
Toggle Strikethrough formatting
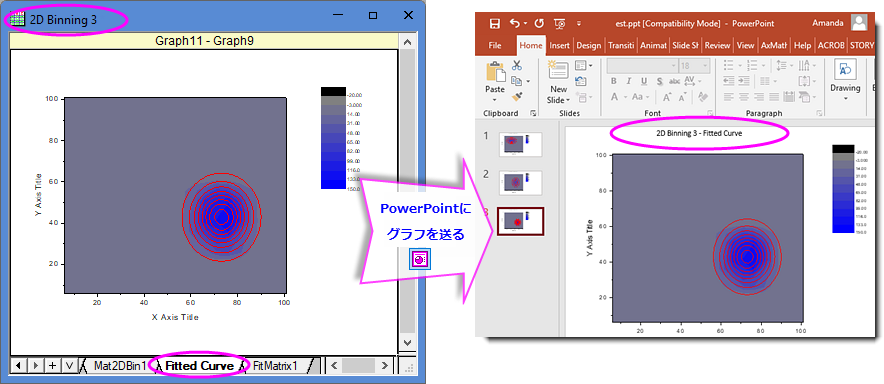[674, 81]
